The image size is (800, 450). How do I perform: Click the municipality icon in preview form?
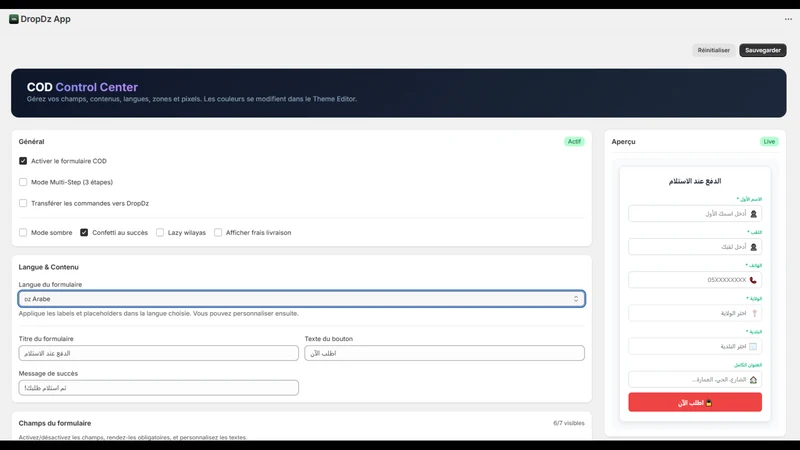click(x=753, y=346)
